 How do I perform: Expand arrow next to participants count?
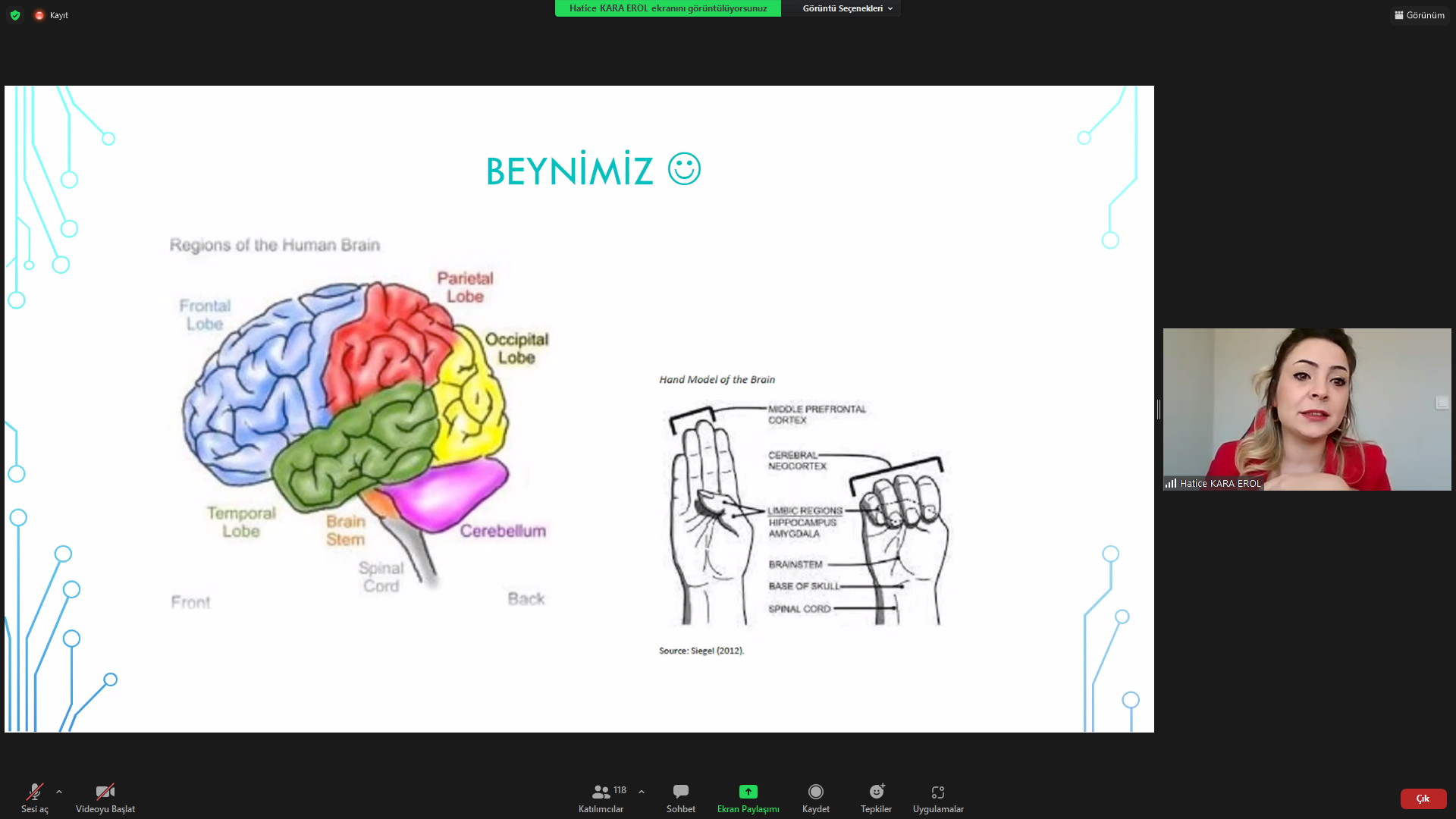(642, 792)
